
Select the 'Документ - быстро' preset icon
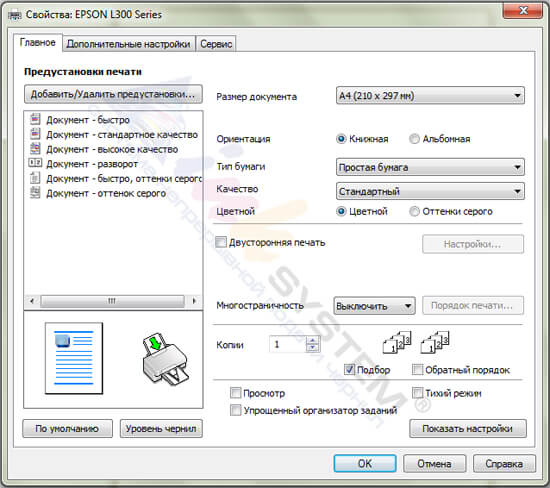(35, 119)
